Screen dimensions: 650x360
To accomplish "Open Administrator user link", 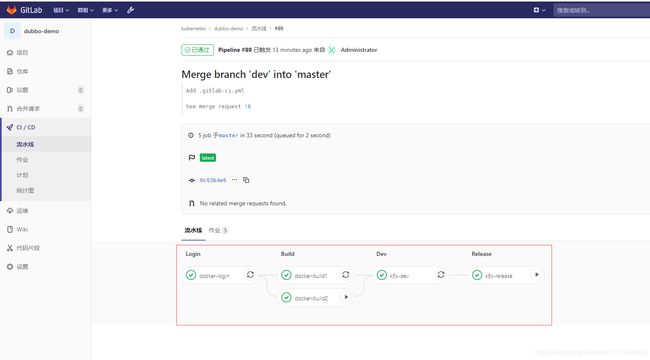I will pos(359,50).
